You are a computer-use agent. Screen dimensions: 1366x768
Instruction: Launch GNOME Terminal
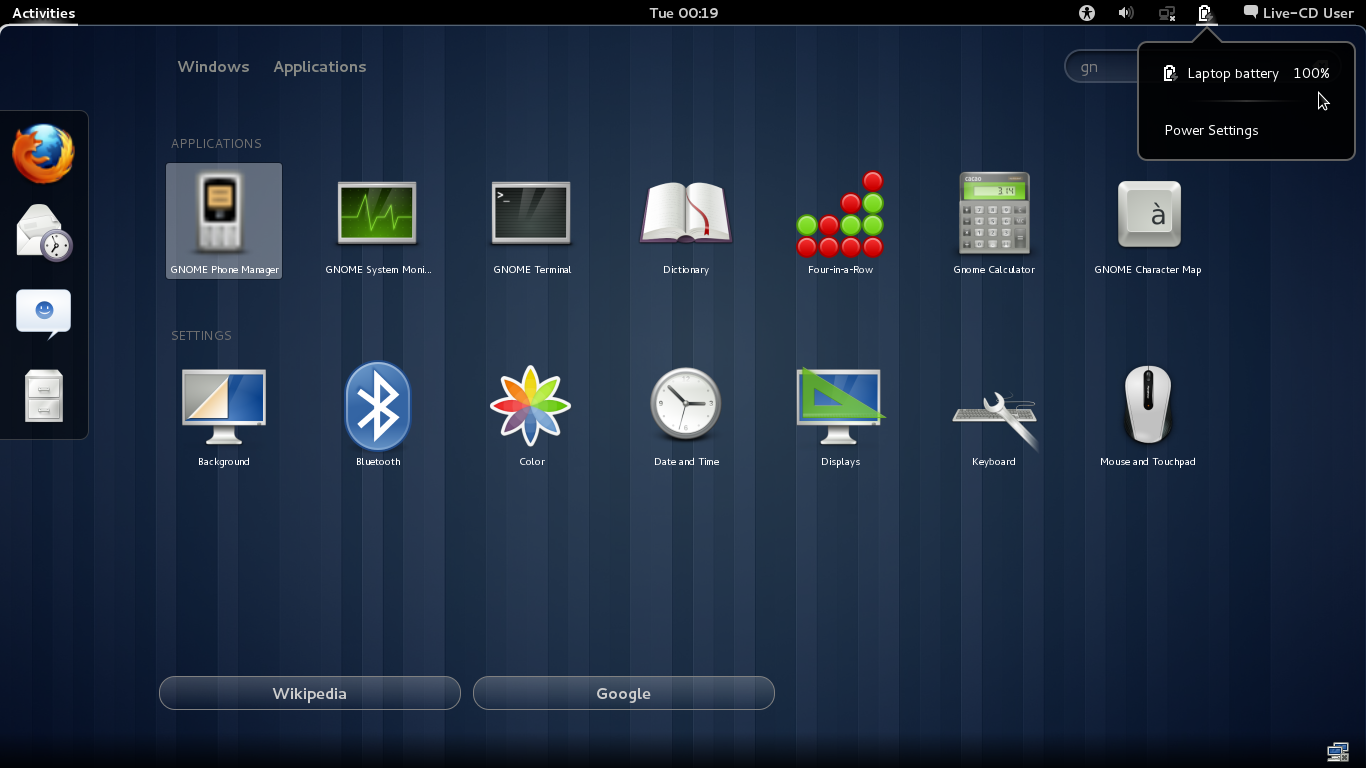[531, 221]
